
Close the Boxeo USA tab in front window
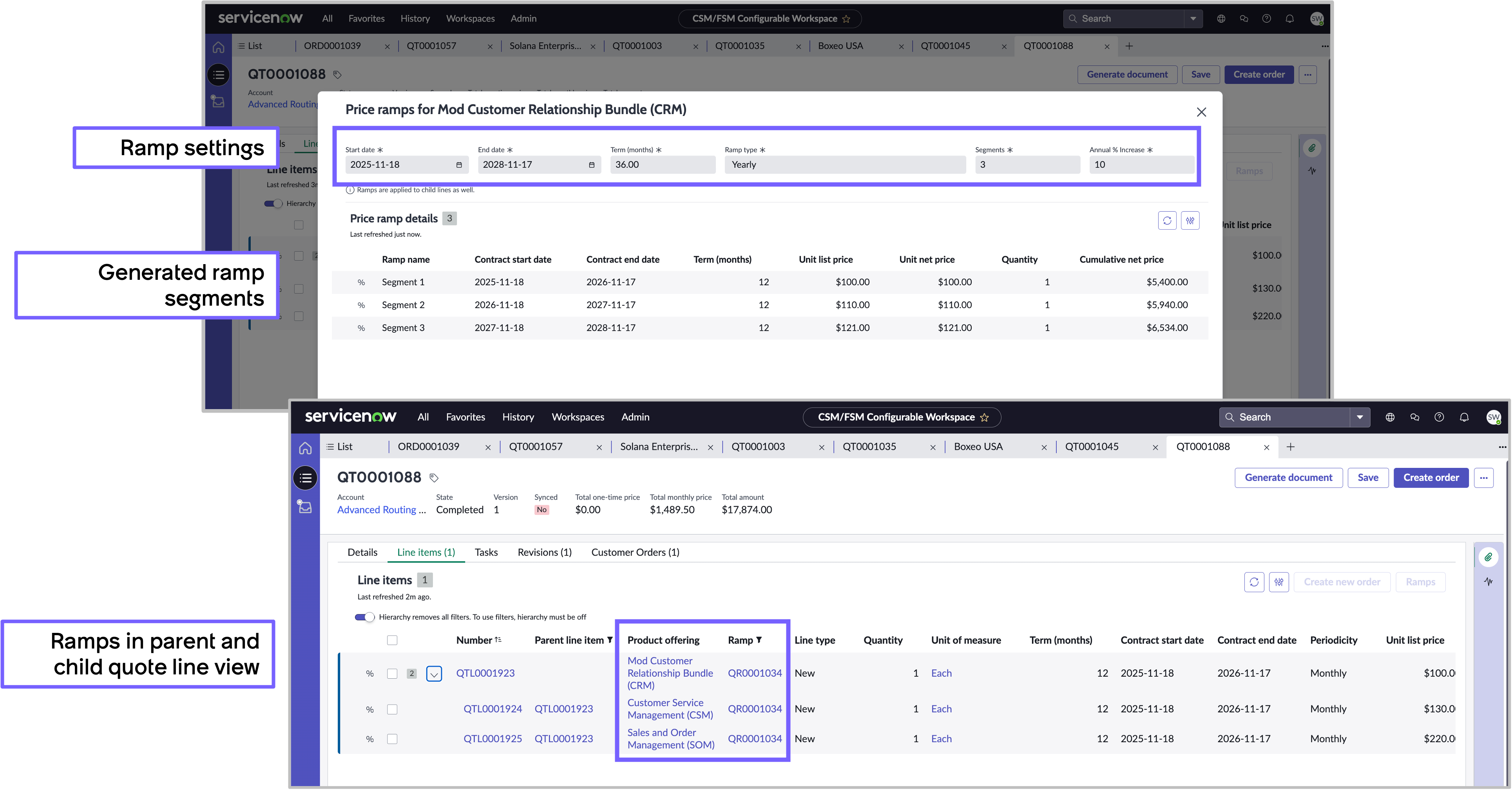point(1044,448)
